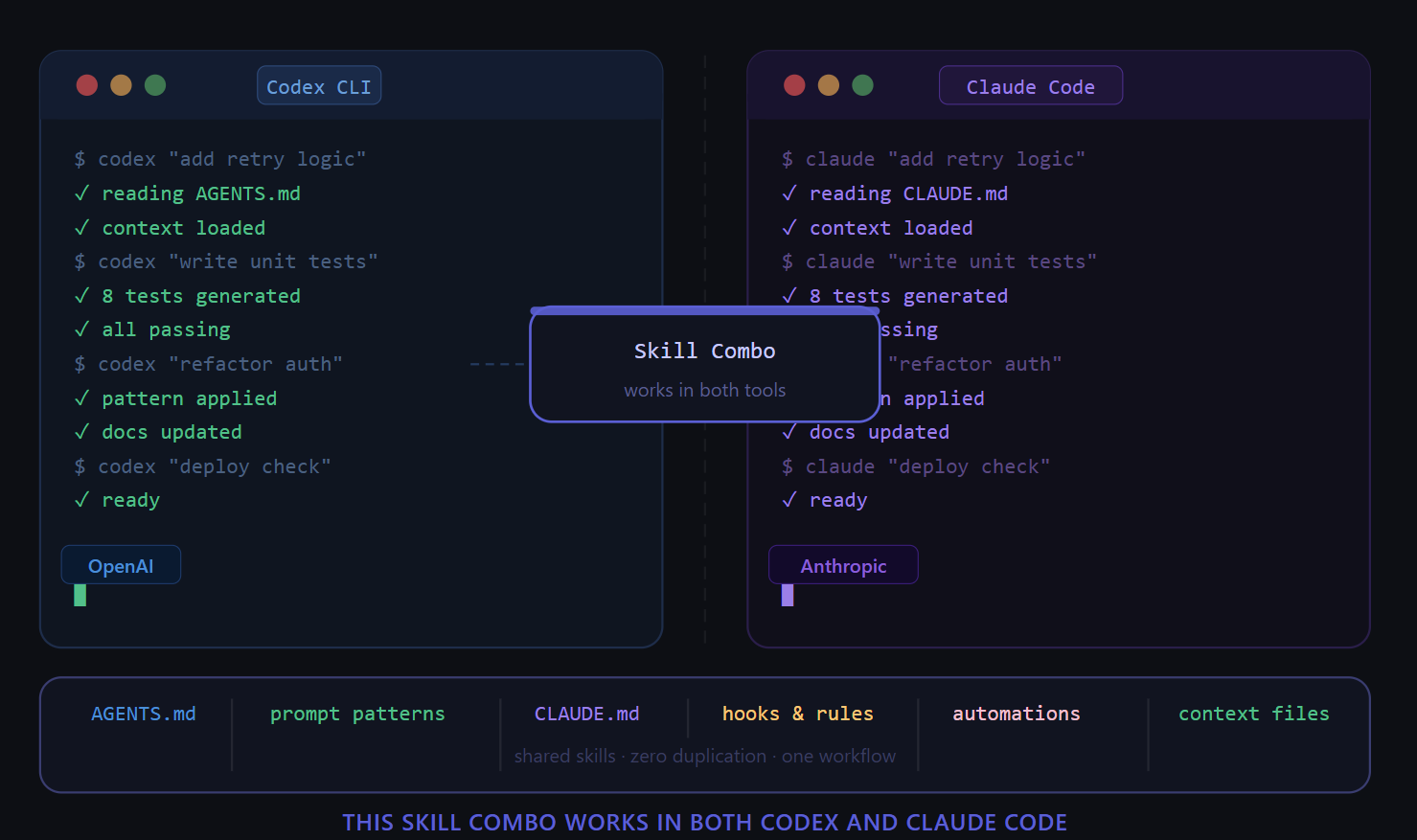
Task: Click the checkmark beside 'reading AGENTS.md'
Action: tap(81, 193)
